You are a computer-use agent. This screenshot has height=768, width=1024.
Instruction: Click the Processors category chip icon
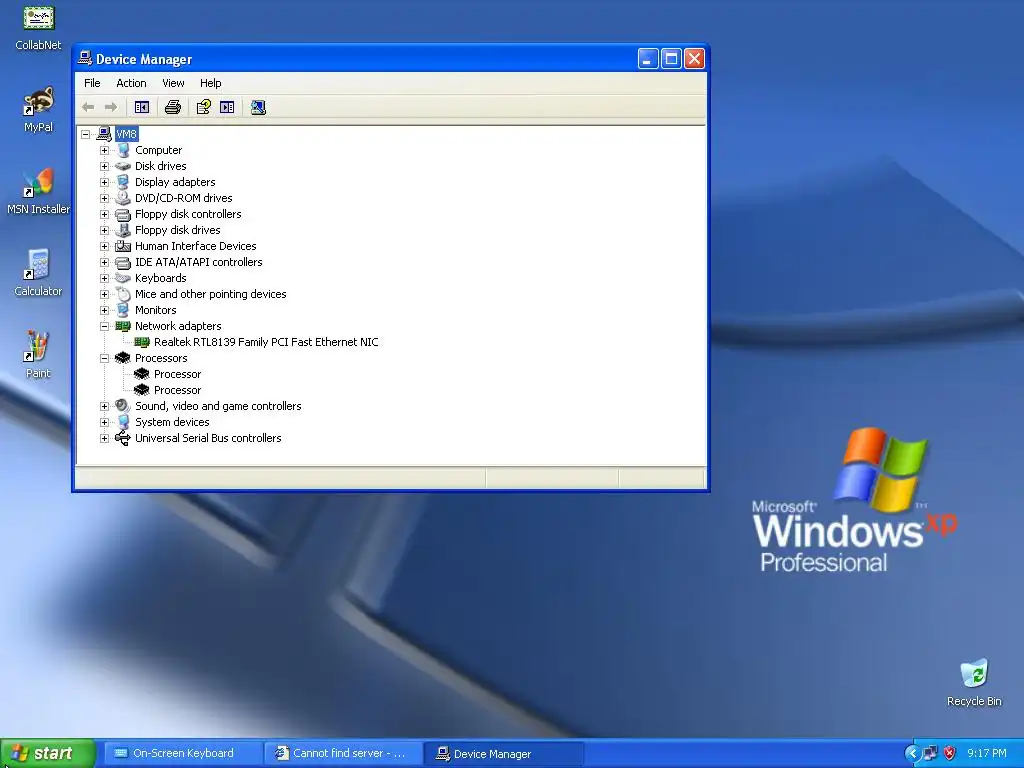[123, 358]
